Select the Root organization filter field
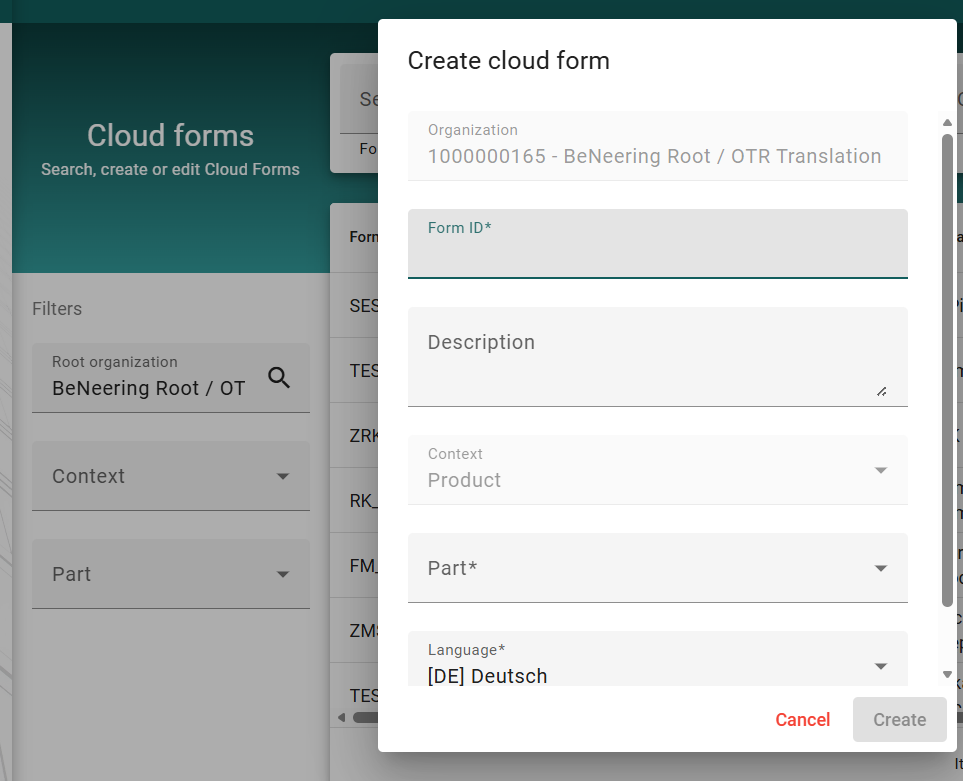963x781 pixels. coord(150,378)
